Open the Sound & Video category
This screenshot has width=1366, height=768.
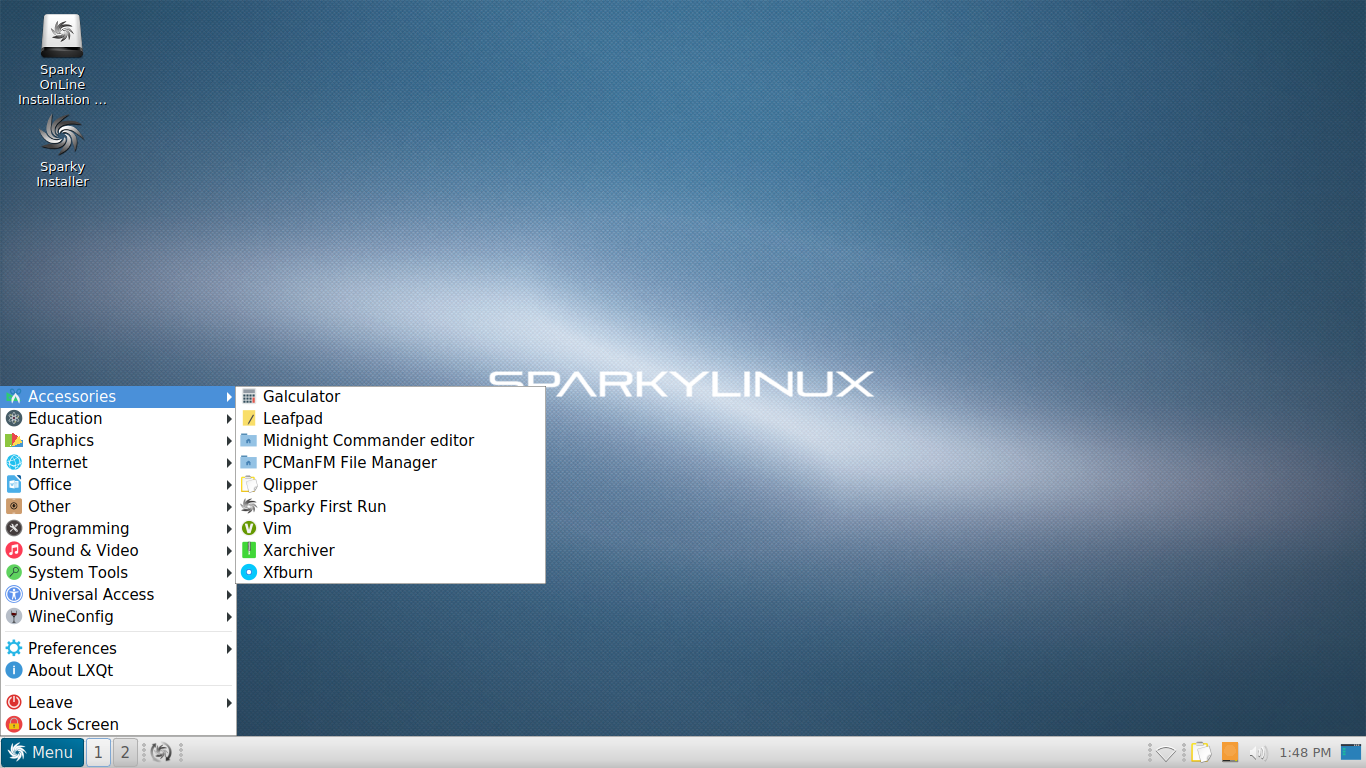(118, 551)
